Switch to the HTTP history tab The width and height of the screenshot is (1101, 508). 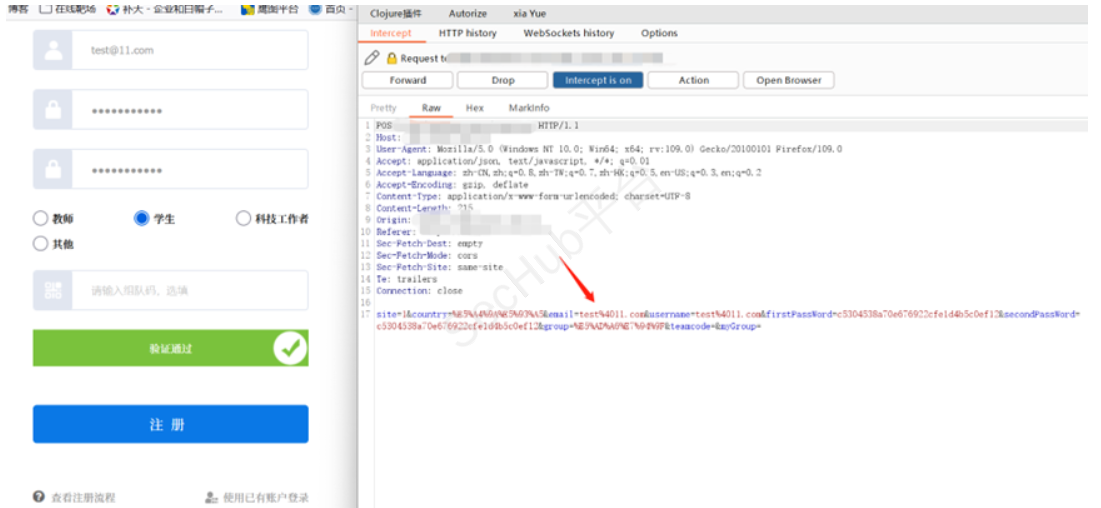pyautogui.click(x=467, y=33)
